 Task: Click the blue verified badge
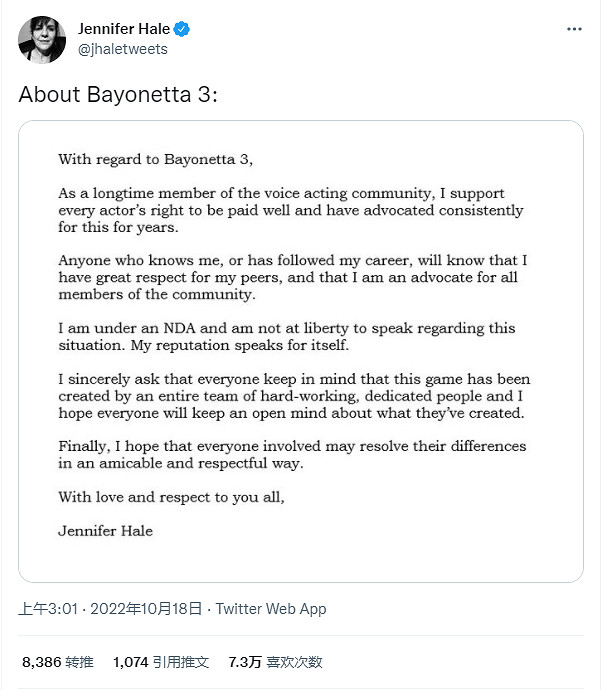182,29
